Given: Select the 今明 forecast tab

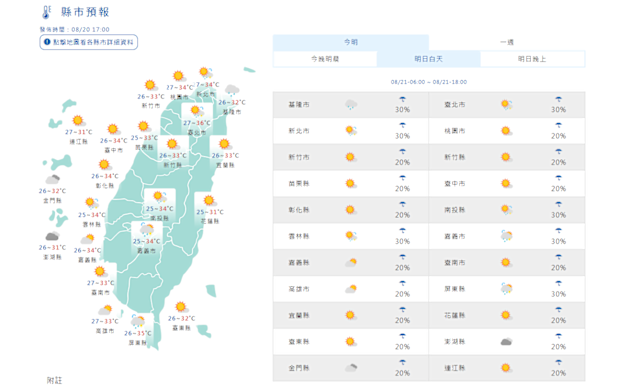Looking at the screenshot, I should tap(351, 42).
